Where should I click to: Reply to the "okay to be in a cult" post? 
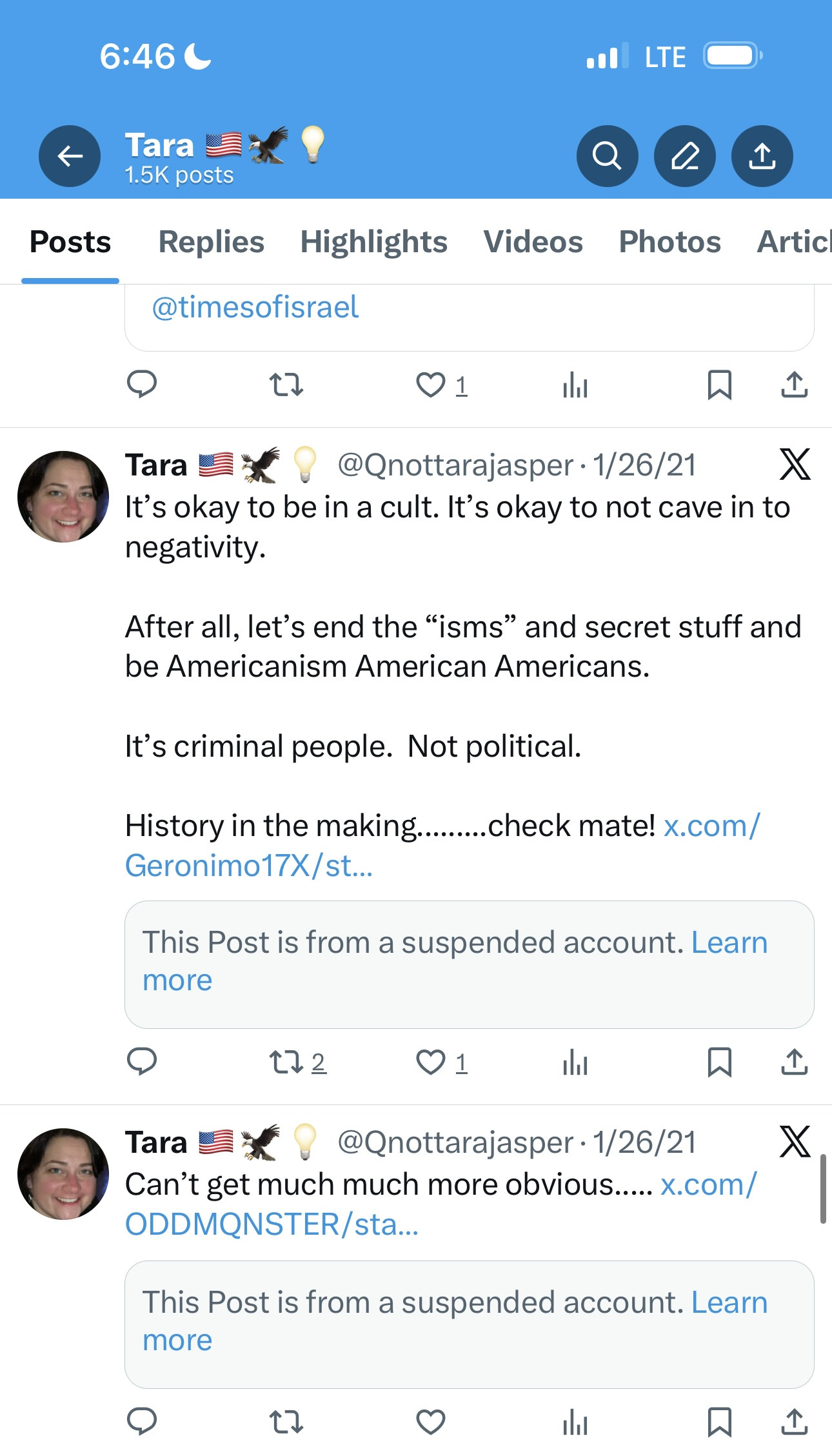142,1061
